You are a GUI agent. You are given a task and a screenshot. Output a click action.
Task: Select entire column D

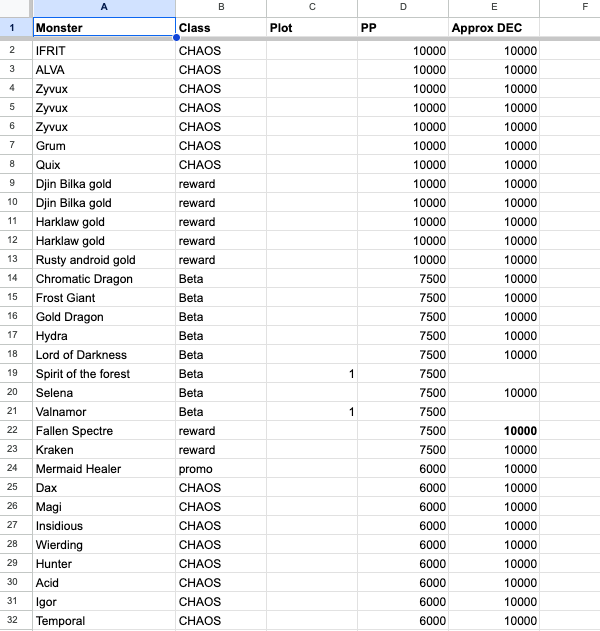(402, 8)
